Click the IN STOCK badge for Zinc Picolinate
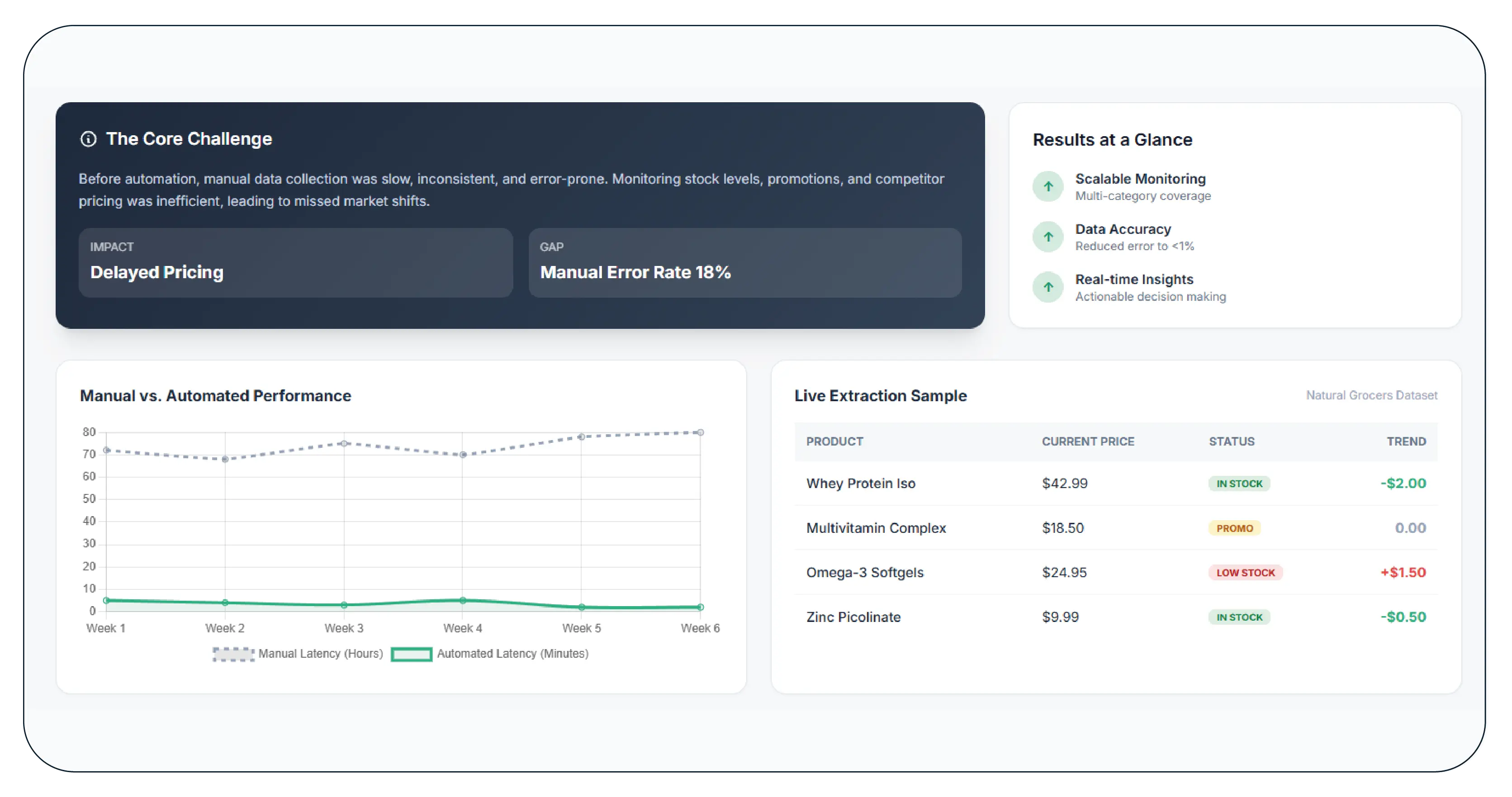This screenshot has height=797, width=1512. pos(1239,617)
